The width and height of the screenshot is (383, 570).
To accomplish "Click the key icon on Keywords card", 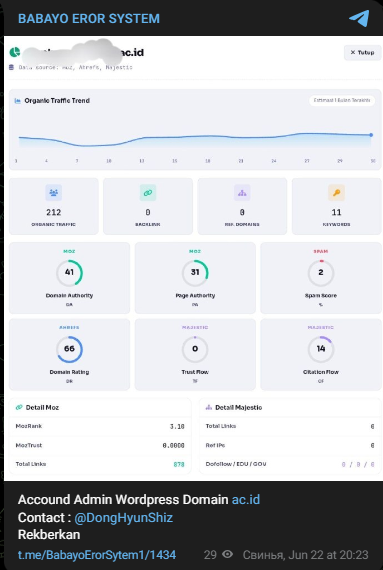I will pos(336,193).
